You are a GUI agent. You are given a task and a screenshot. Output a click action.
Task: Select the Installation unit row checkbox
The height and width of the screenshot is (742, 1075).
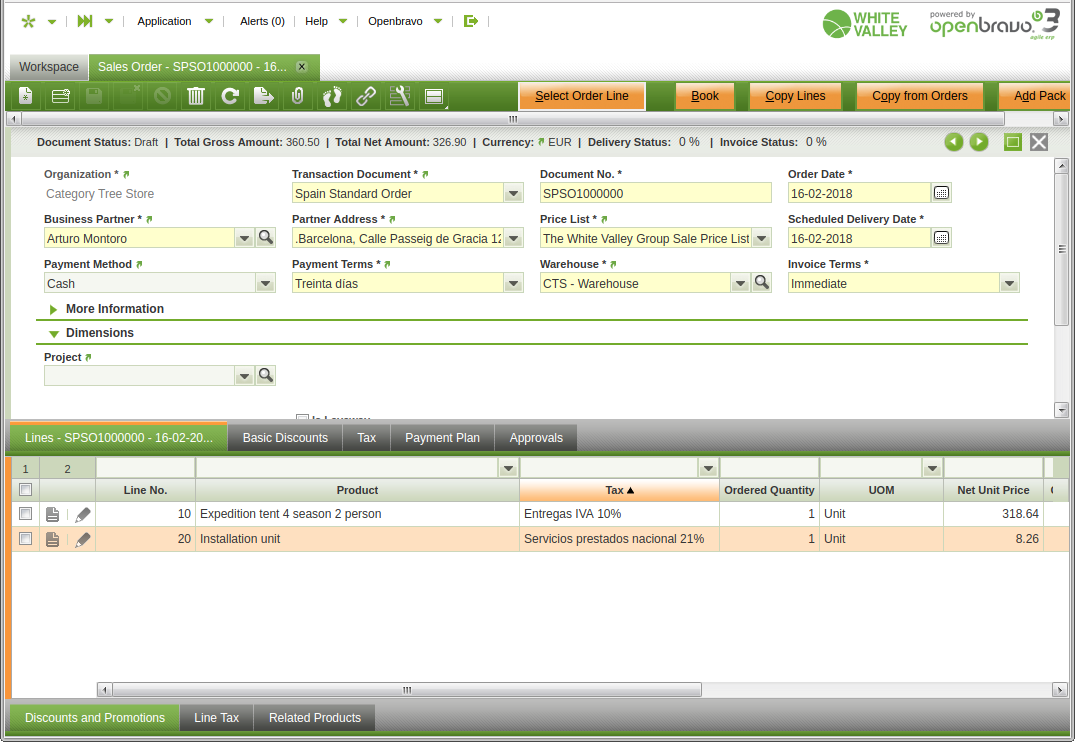tap(26, 539)
